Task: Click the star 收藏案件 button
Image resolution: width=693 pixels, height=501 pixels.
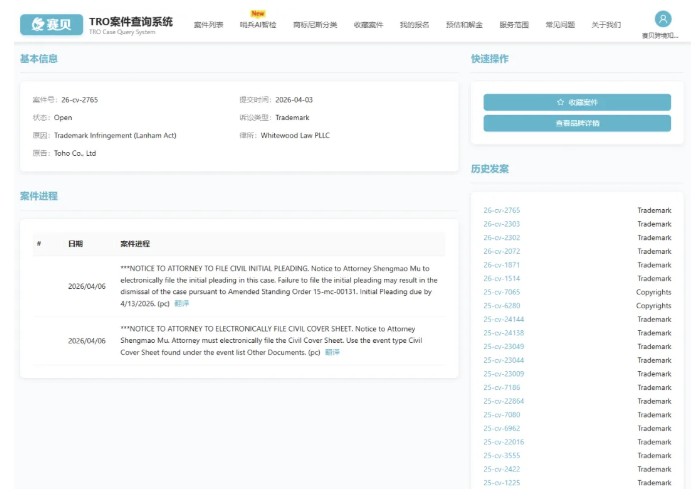Action: tap(577, 102)
